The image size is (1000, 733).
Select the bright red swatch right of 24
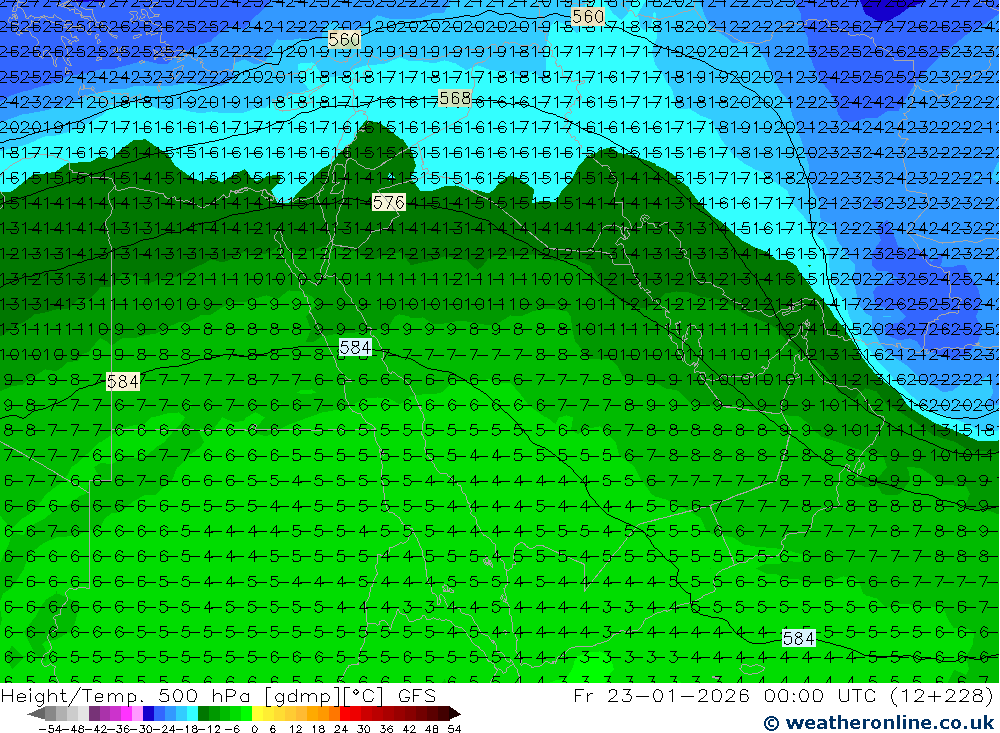[345, 713]
